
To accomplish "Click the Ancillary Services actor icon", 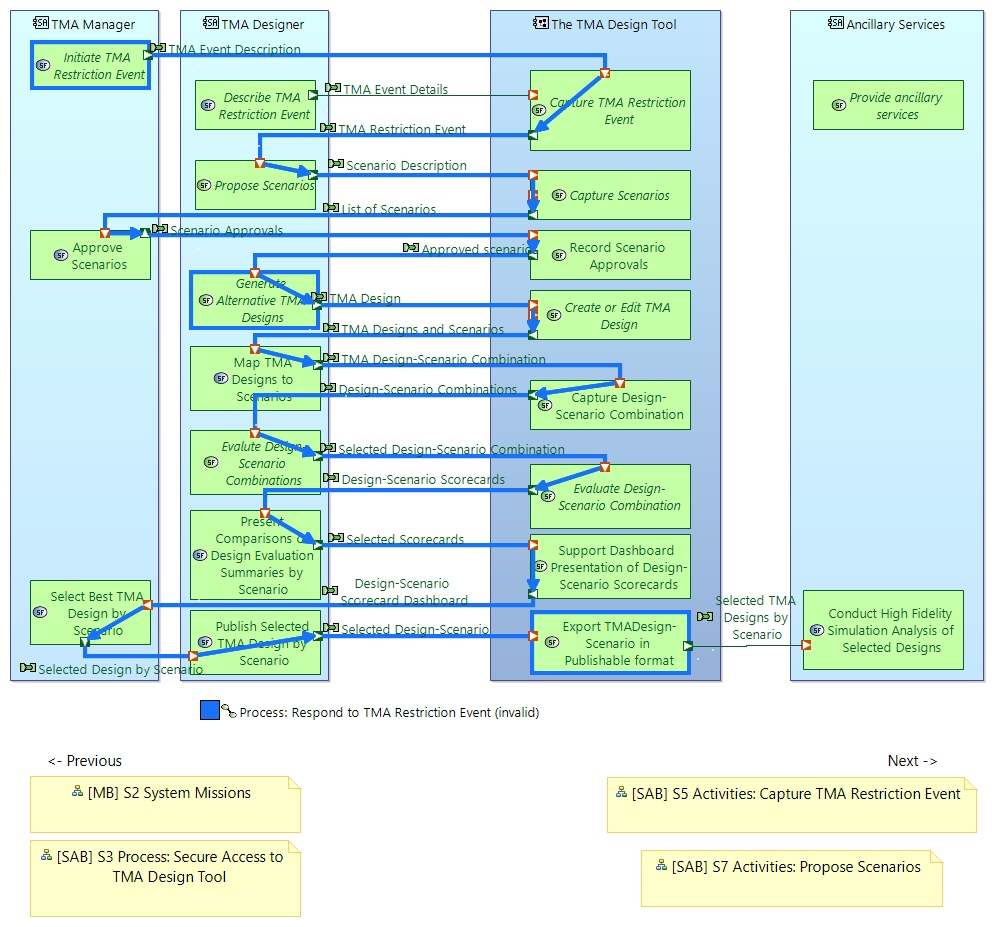I will coord(836,24).
